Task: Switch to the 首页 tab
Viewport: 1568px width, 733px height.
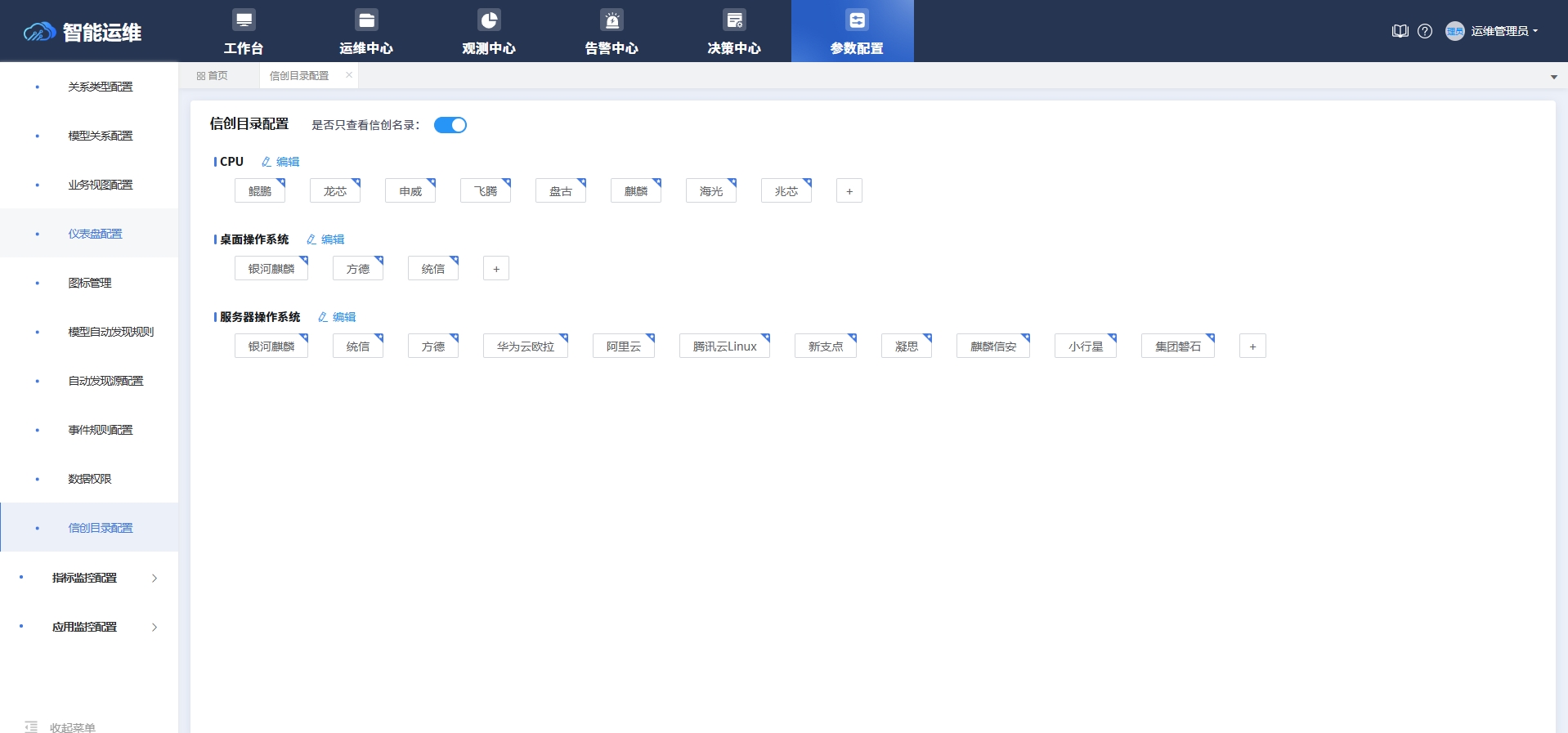Action: pyautogui.click(x=213, y=76)
